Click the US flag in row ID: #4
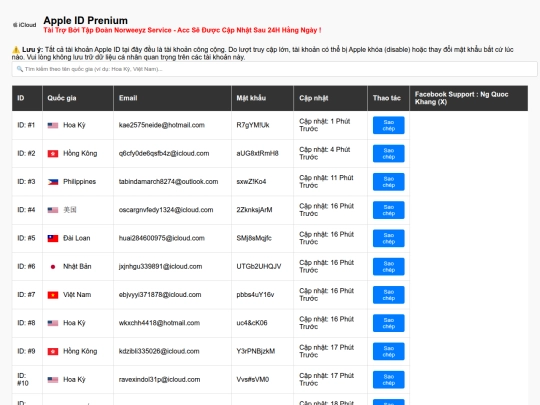 tap(53, 210)
